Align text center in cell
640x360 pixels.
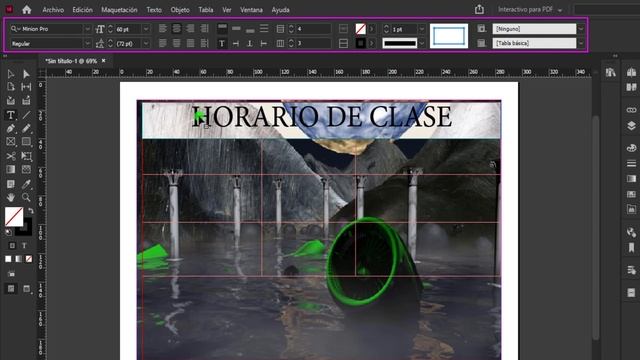[x=176, y=29]
